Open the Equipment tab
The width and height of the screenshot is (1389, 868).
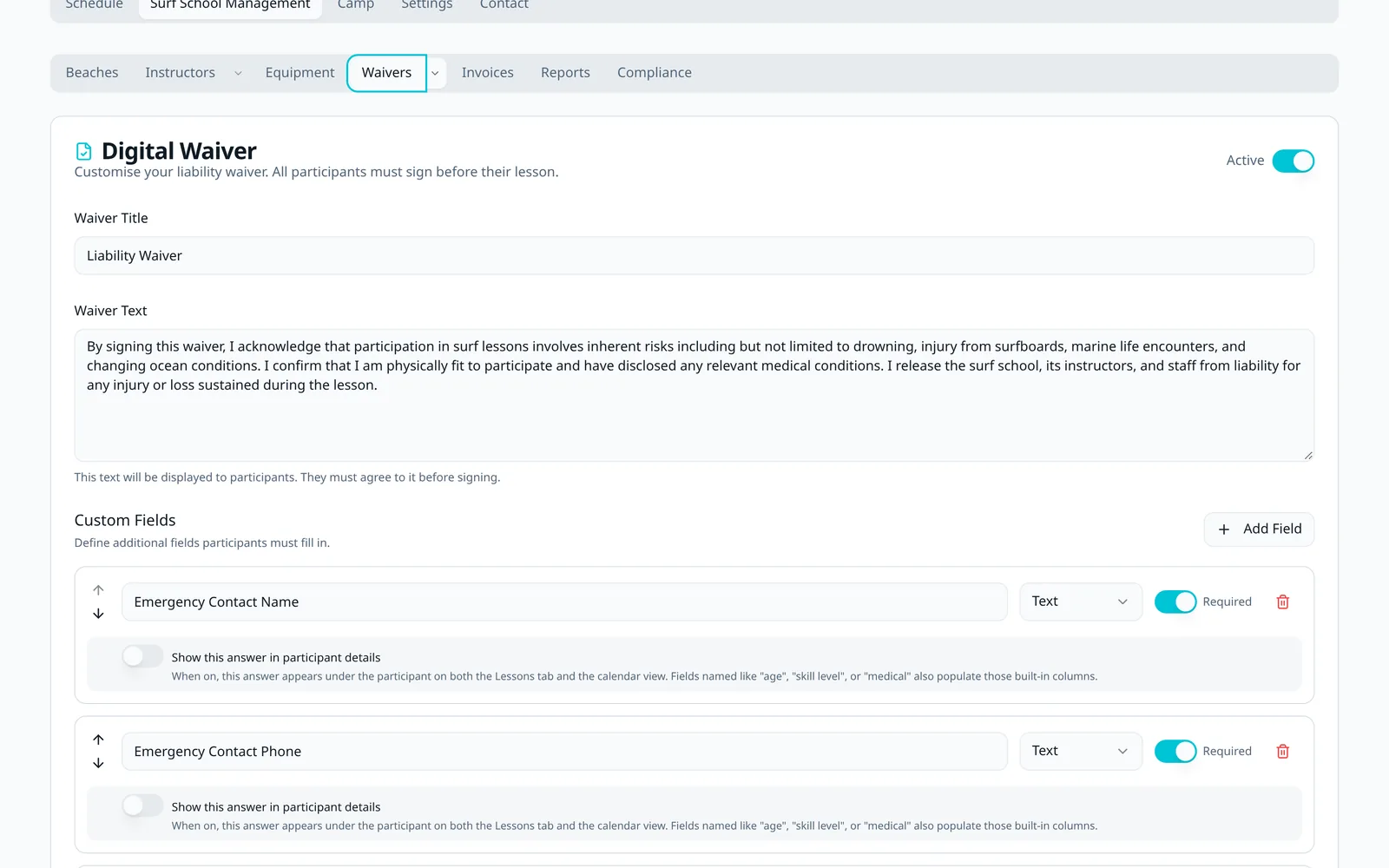click(300, 73)
